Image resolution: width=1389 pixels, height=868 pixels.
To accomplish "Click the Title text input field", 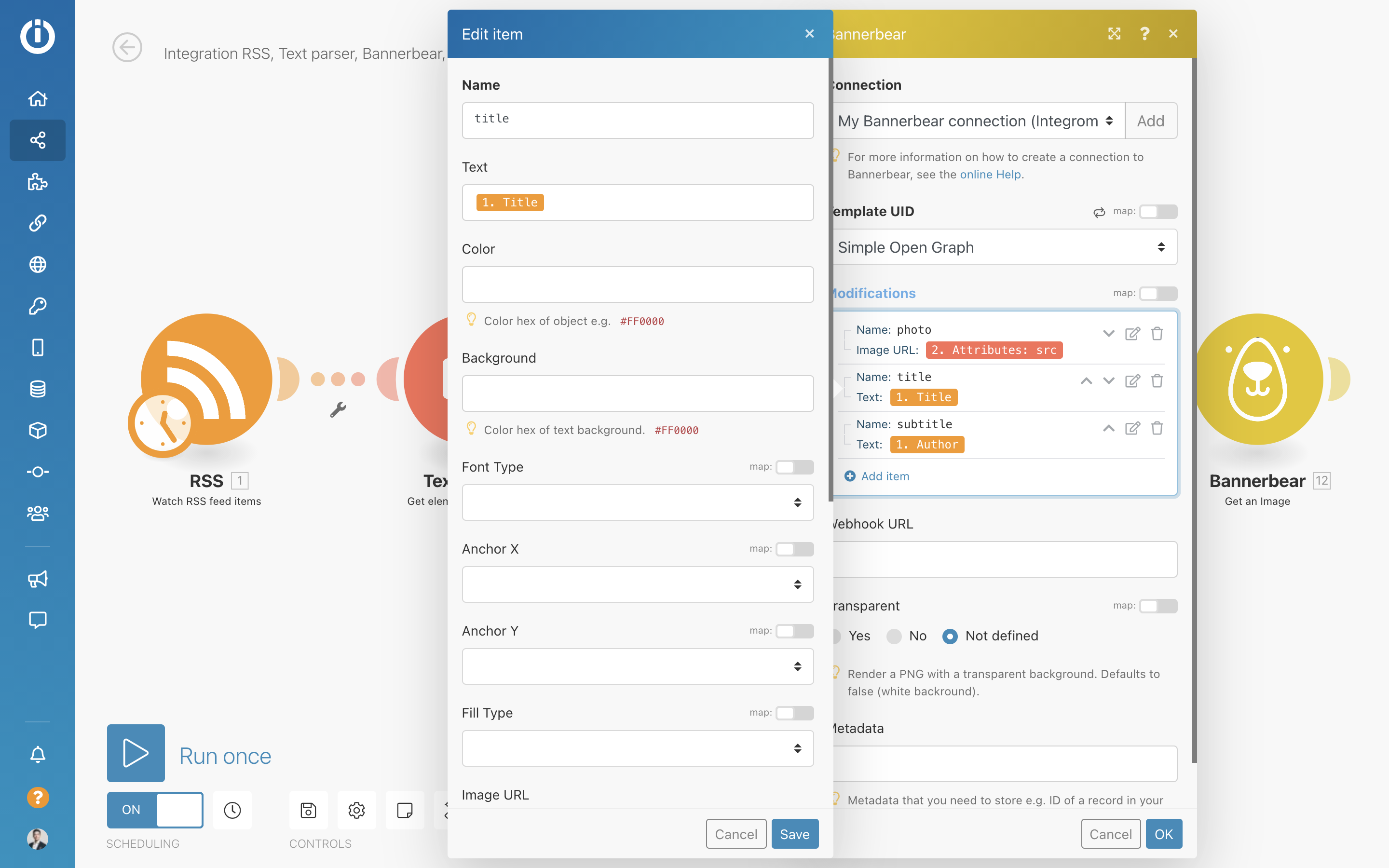I will pyautogui.click(x=637, y=201).
